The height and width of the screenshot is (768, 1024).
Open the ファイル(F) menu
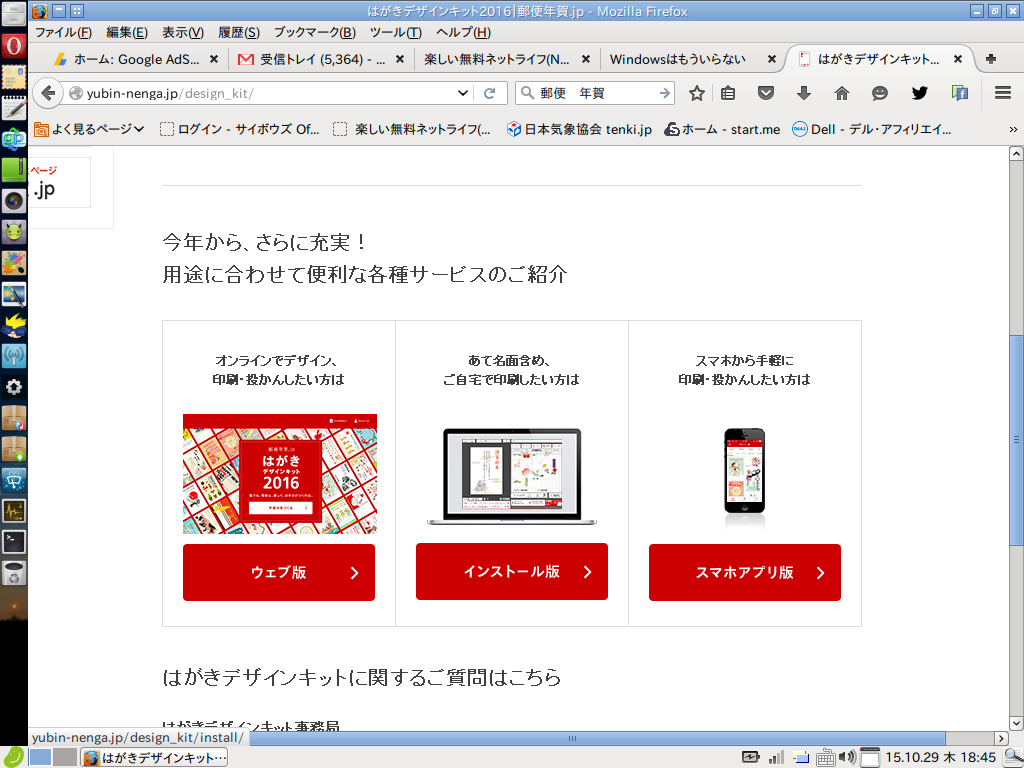click(63, 33)
